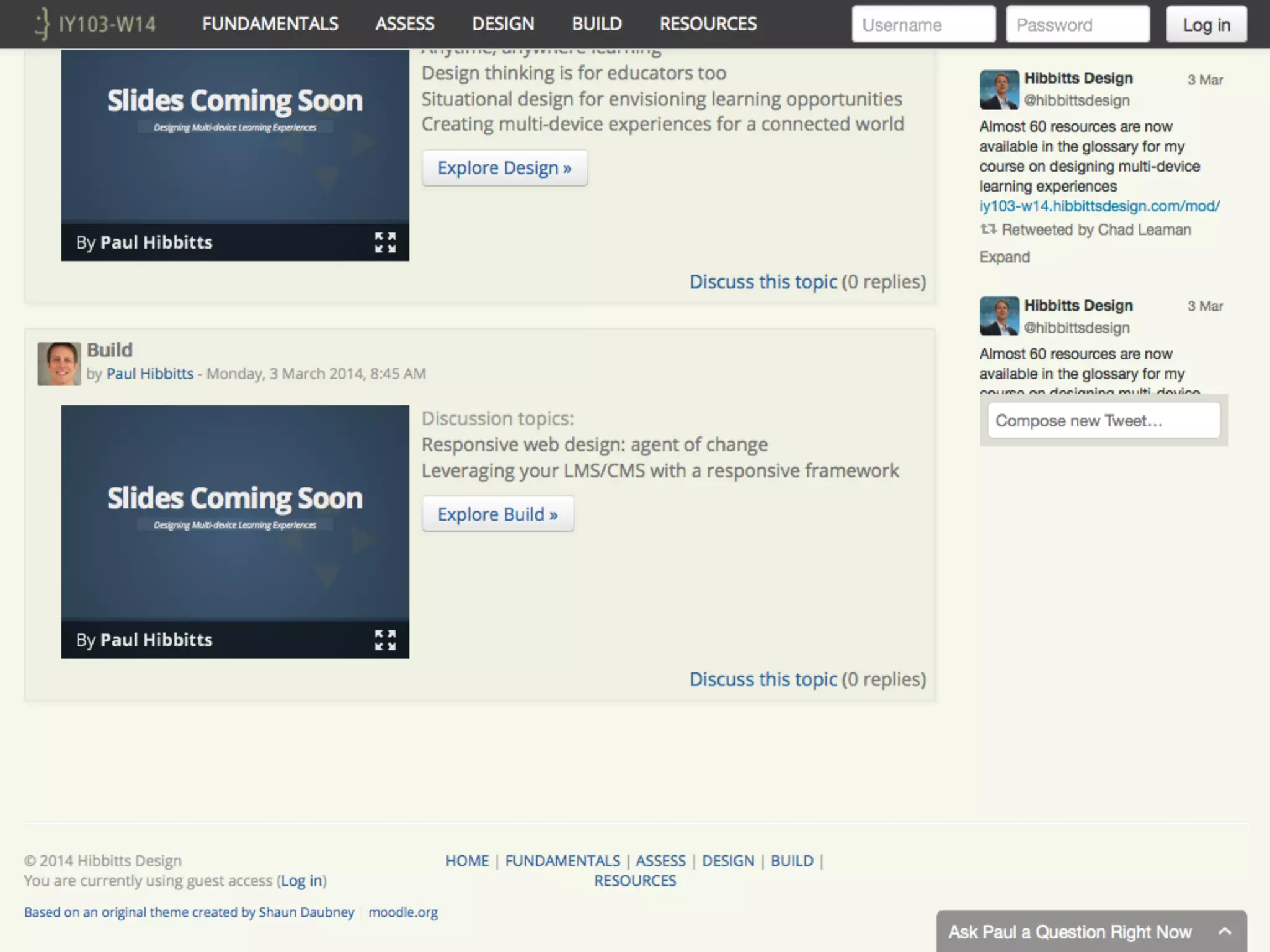The width and height of the screenshot is (1270, 952).
Task: Click first Hibbitts Design tweet avatar
Action: 998,89
